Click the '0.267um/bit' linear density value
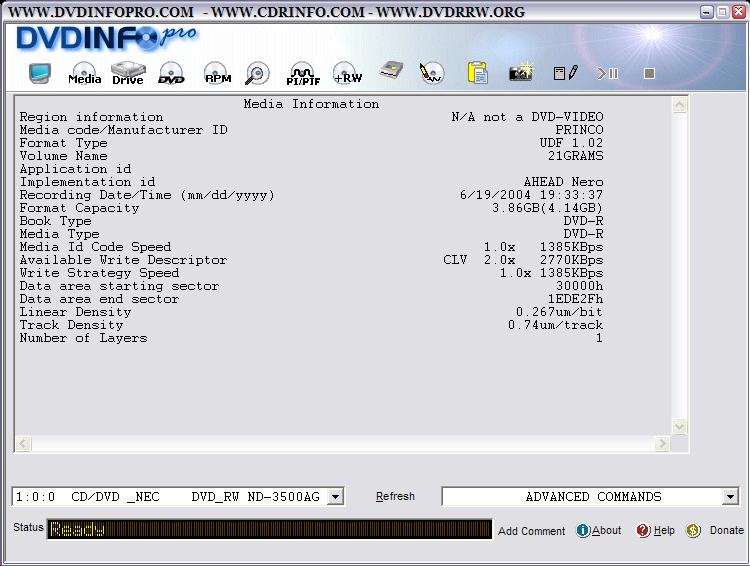 tap(559, 312)
